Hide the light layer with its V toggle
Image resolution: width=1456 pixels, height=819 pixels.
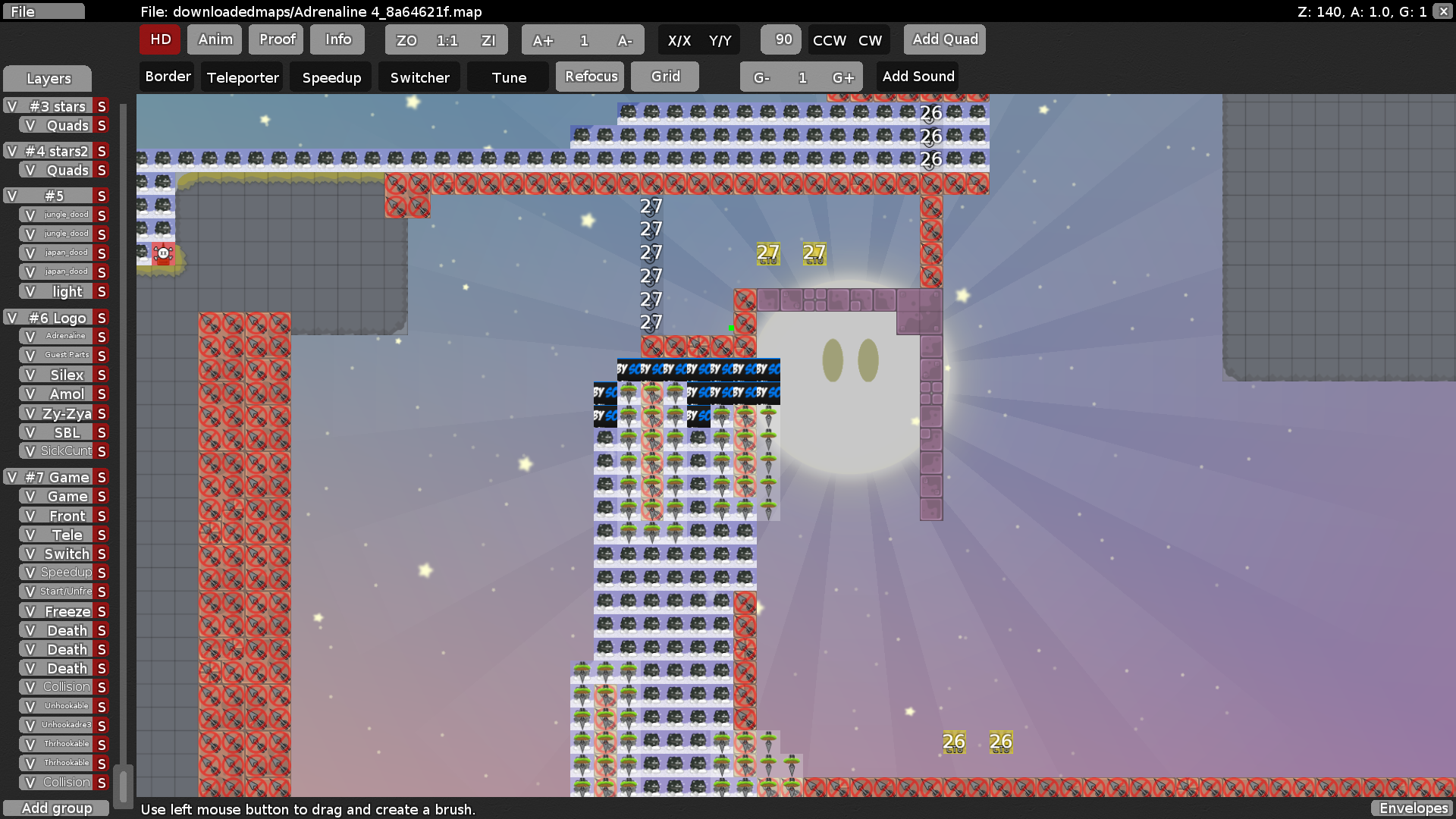click(x=30, y=291)
